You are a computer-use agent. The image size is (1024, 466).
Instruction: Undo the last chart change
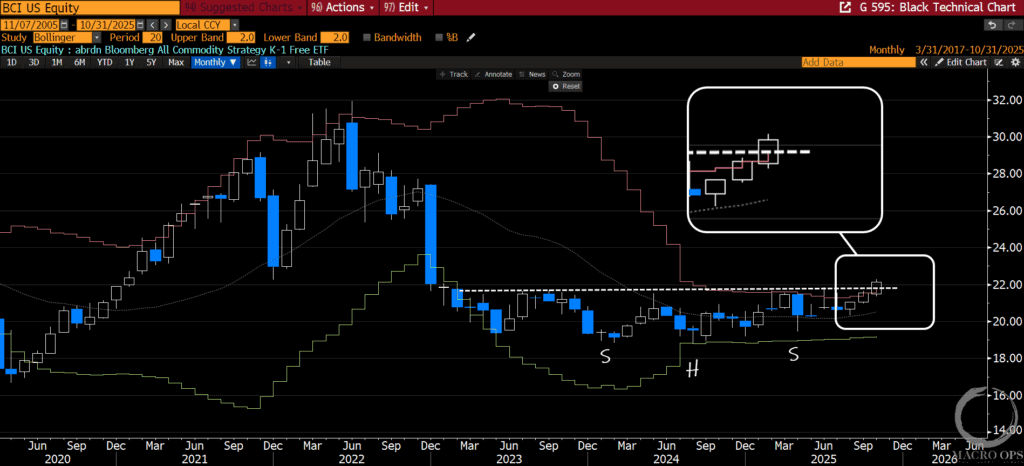tap(993, 25)
